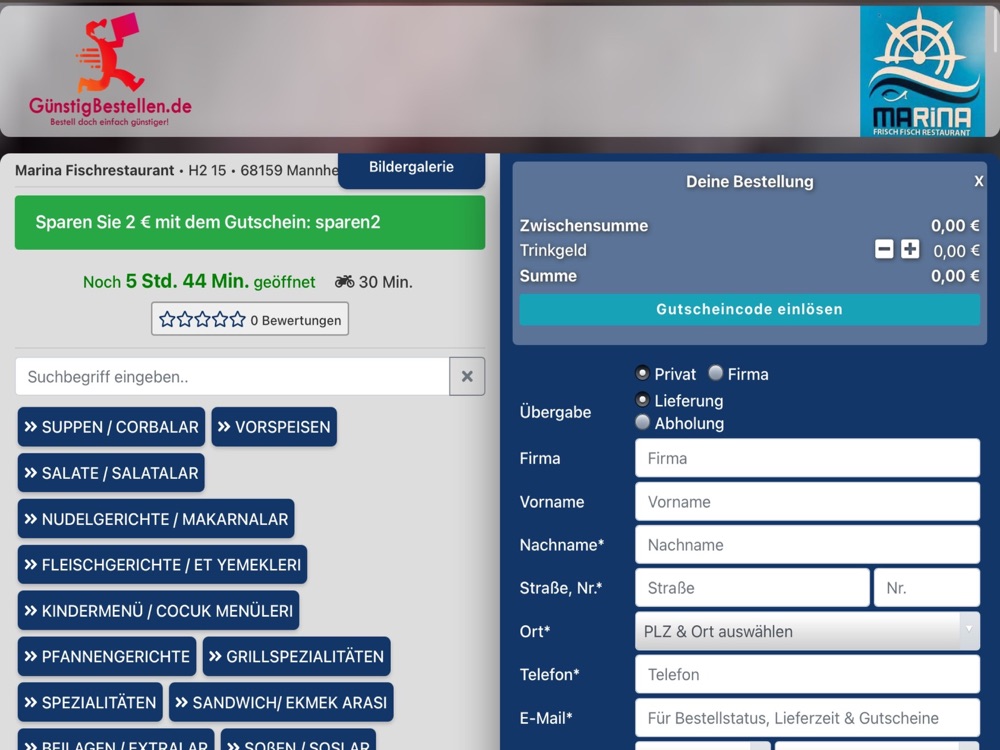Jump to the VORSPEISEN menu section
Image resolution: width=1000 pixels, height=750 pixels.
tap(274, 427)
